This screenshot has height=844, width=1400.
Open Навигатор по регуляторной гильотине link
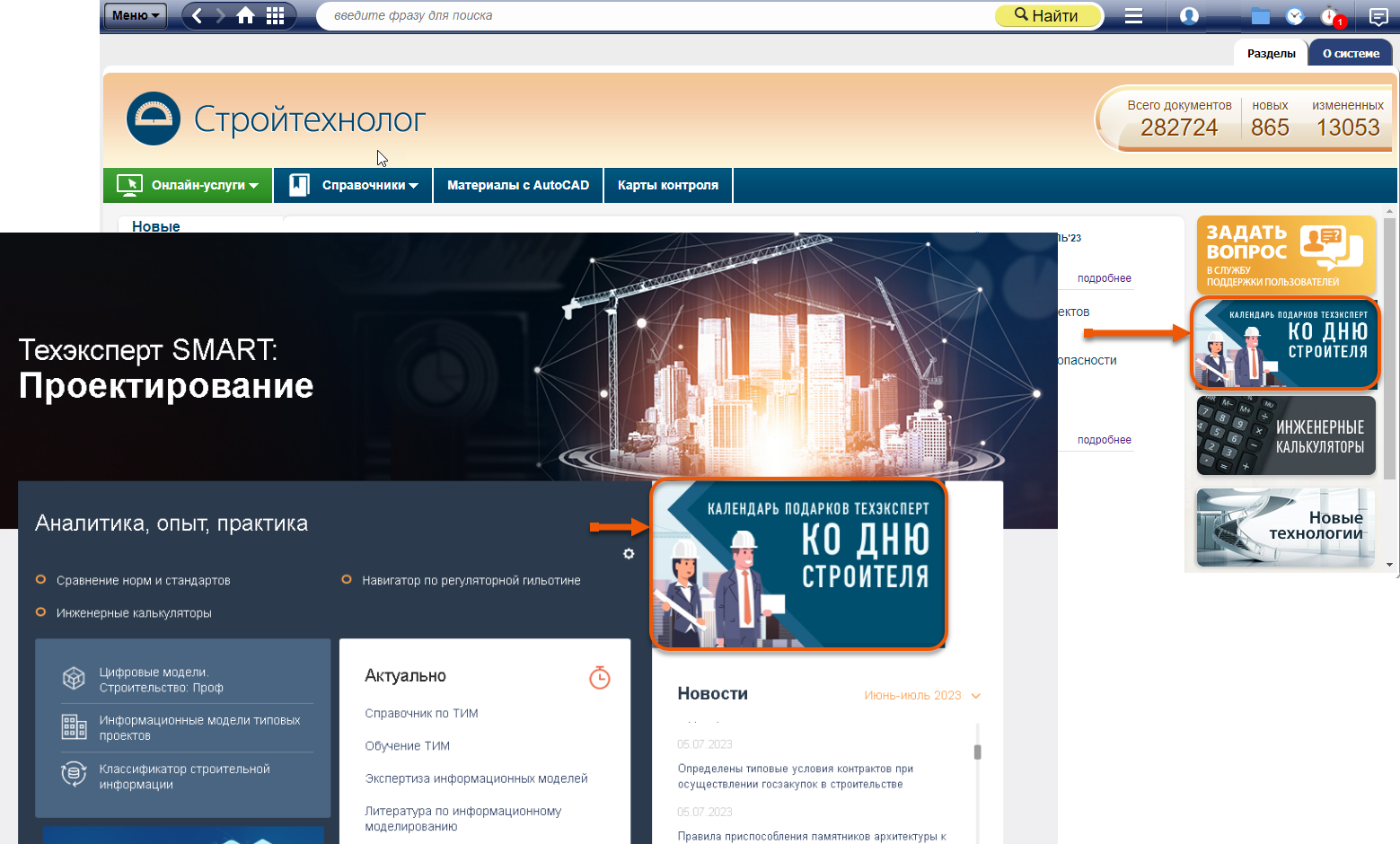click(471, 581)
